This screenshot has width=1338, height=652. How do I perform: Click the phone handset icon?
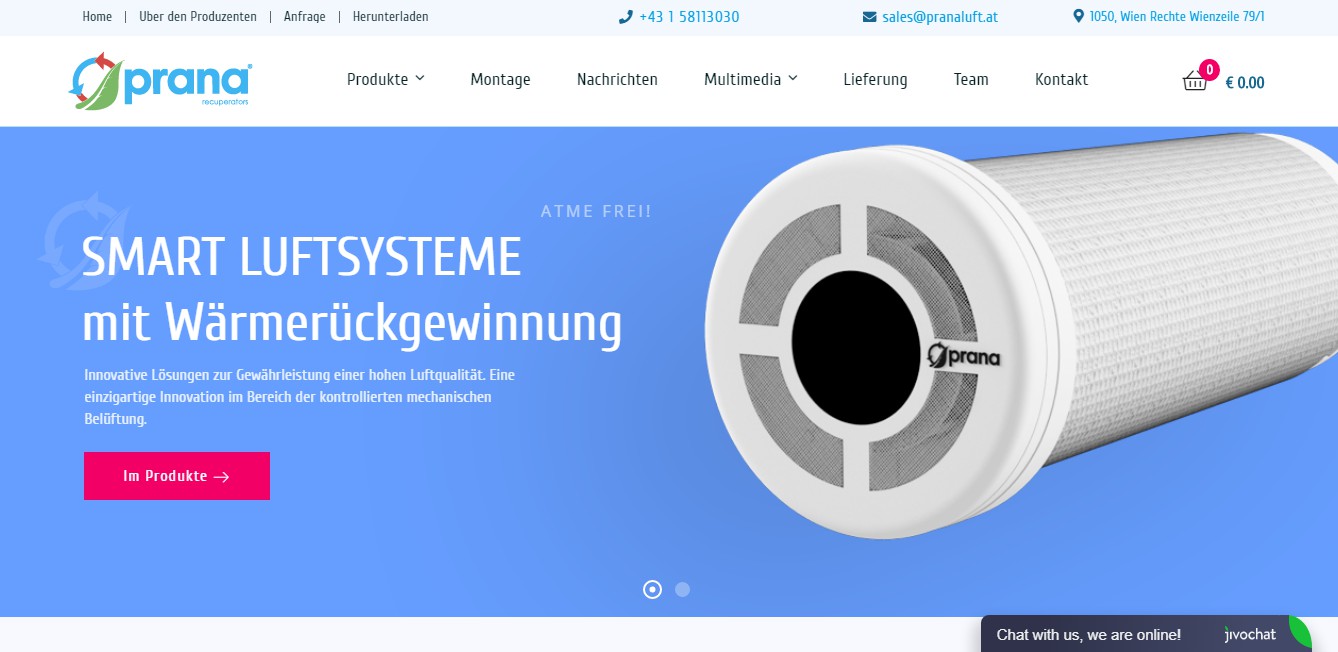(x=626, y=17)
